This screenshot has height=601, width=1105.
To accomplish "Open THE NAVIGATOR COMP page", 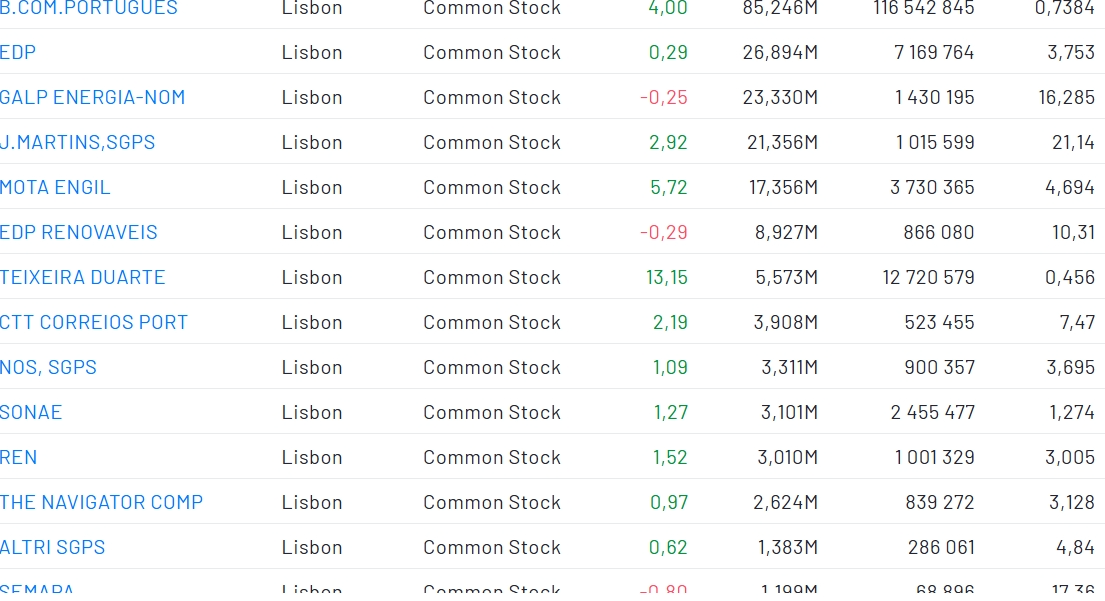I will coord(101,502).
